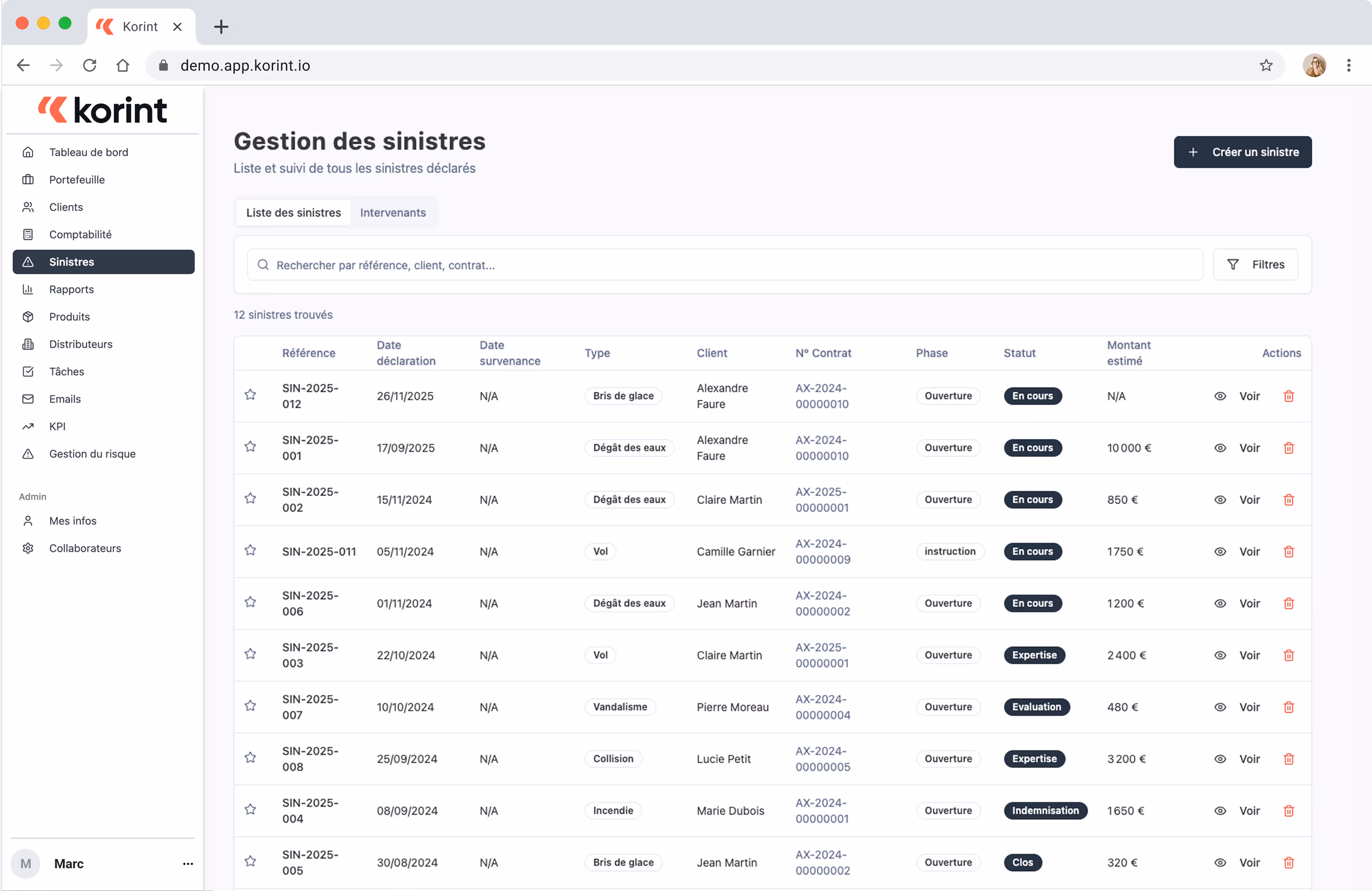Open Comptabilité in the sidebar menu

pos(80,235)
